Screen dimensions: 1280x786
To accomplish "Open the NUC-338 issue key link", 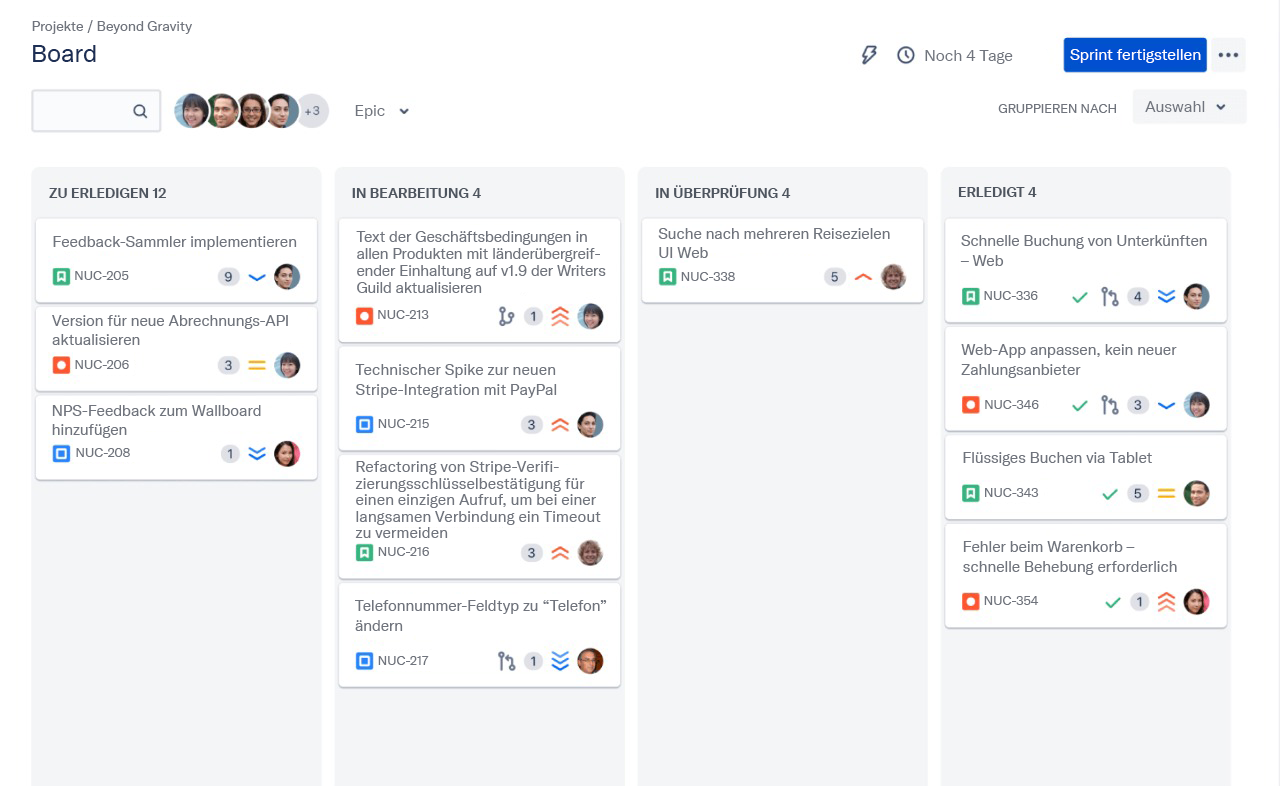I will [x=707, y=277].
